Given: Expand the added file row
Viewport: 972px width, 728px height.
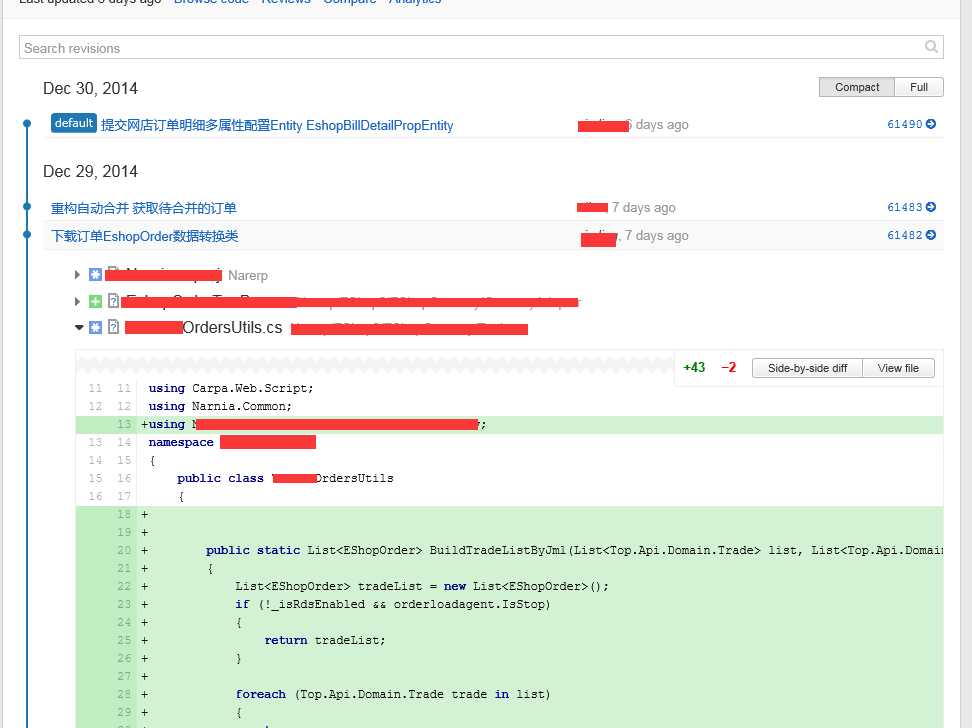Looking at the screenshot, I should [77, 301].
